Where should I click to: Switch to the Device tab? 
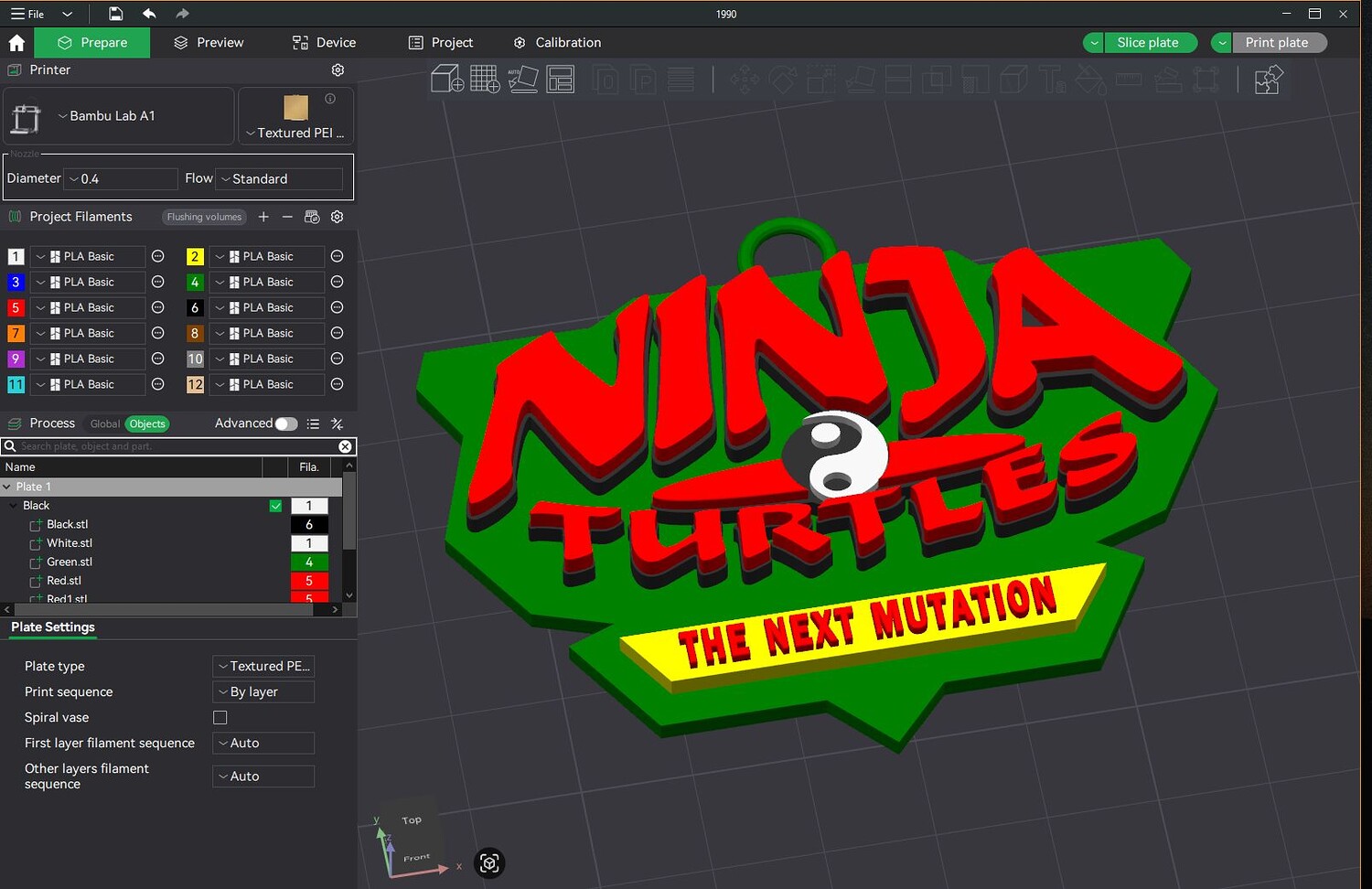coord(324,43)
